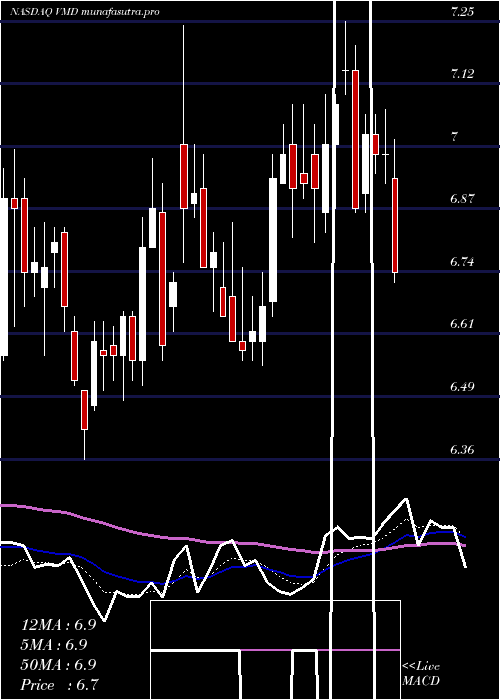
Task: Select the 6.36 price axis label
Action: pyautogui.click(x=462, y=449)
